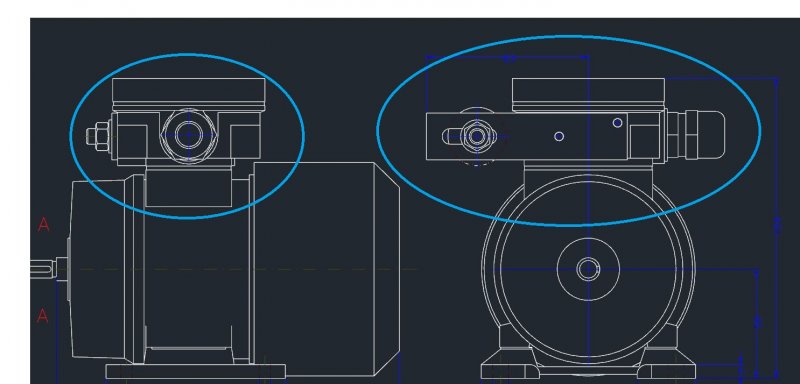Select the hex nut left of side-view terminal box
800x384 pixels.
click(98, 136)
